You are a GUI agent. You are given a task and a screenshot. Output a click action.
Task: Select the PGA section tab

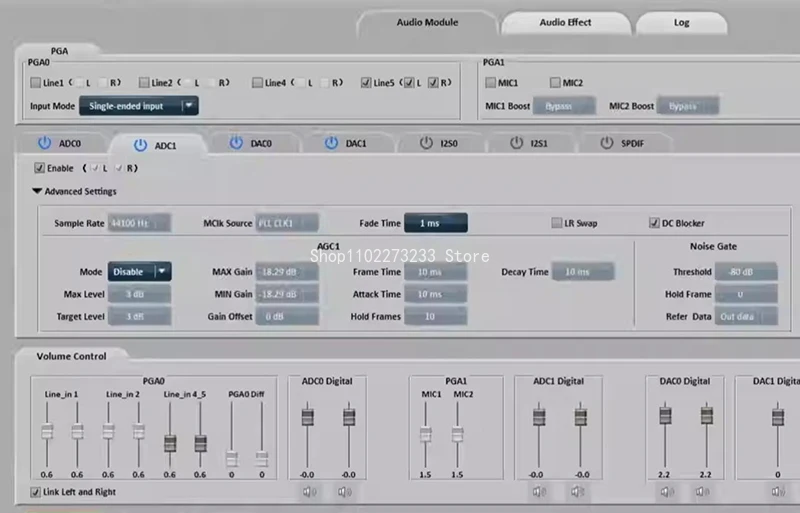(59, 51)
